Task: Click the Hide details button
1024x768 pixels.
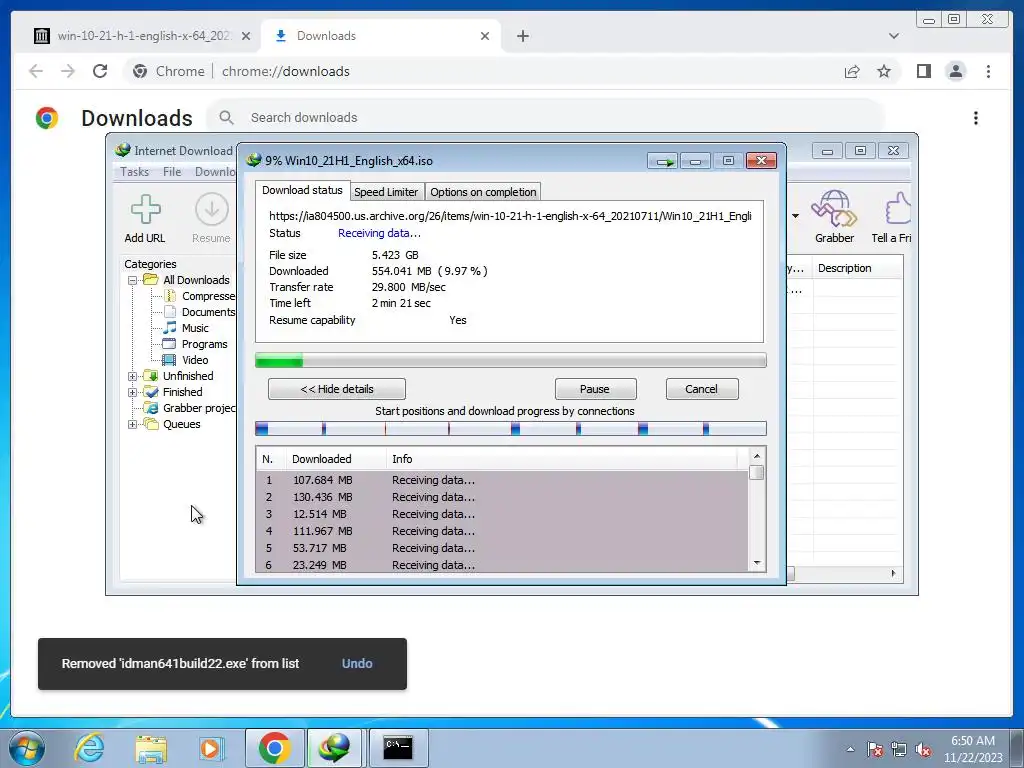Action: (x=337, y=389)
